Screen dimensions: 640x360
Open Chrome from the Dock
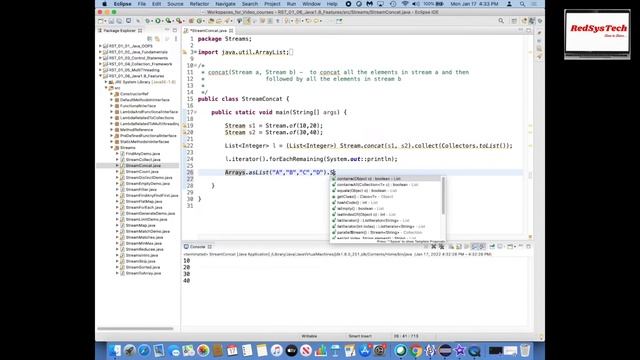click(x=416, y=351)
